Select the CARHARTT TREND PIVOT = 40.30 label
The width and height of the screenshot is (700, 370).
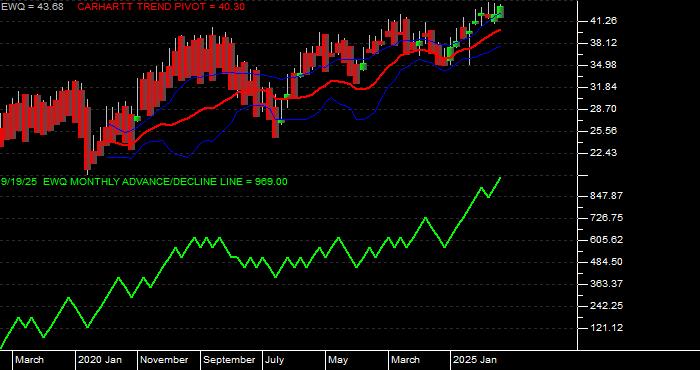161,7
